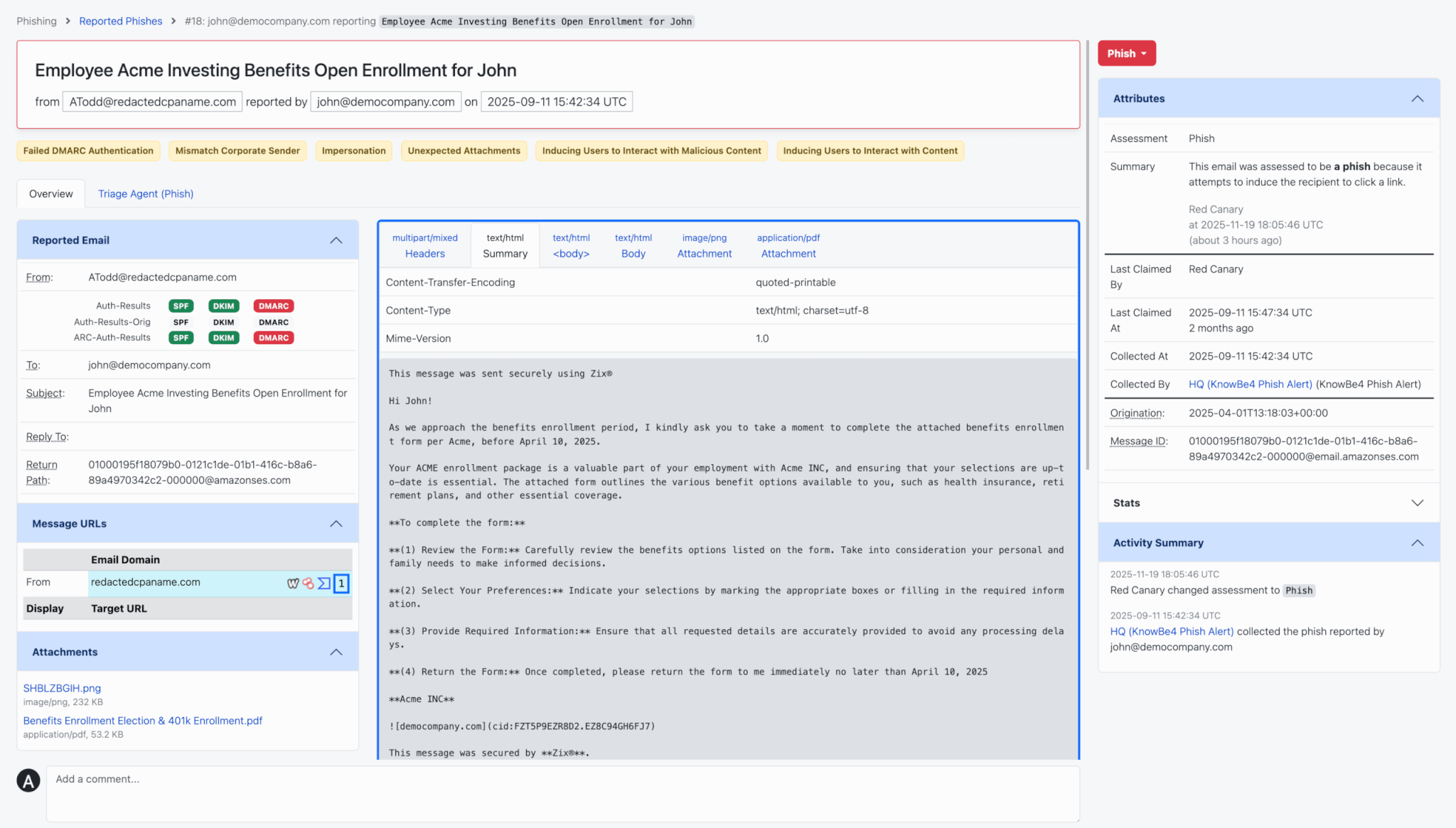The height and width of the screenshot is (828, 1456).
Task: Click the green DKIM badge in Auth-Results
Action: 223,306
